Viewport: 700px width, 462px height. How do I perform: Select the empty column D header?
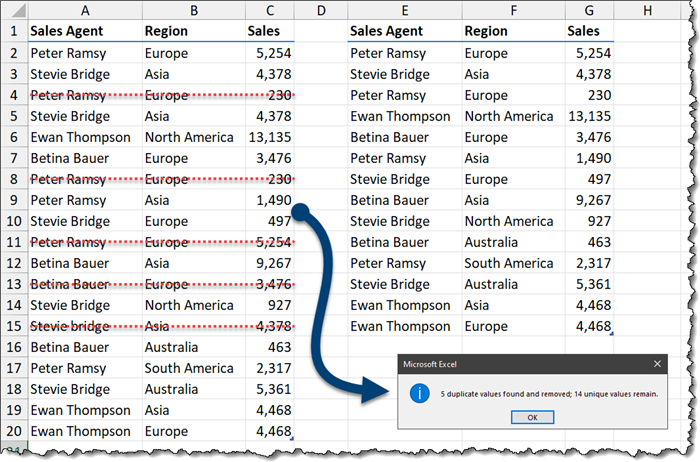point(320,10)
